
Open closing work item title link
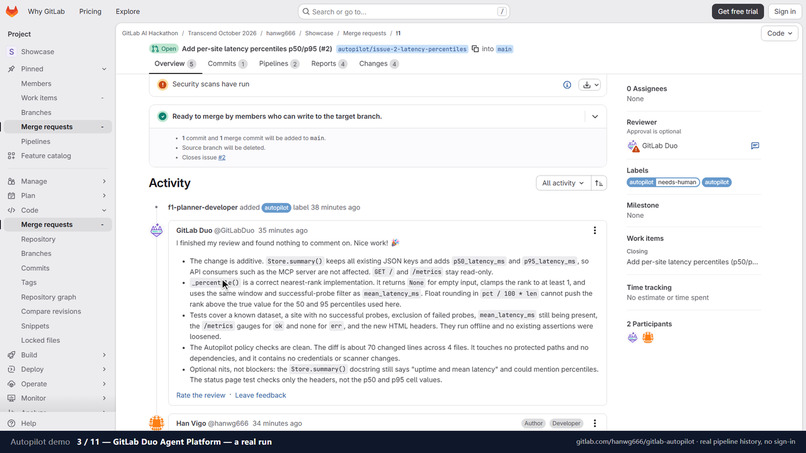click(692, 262)
